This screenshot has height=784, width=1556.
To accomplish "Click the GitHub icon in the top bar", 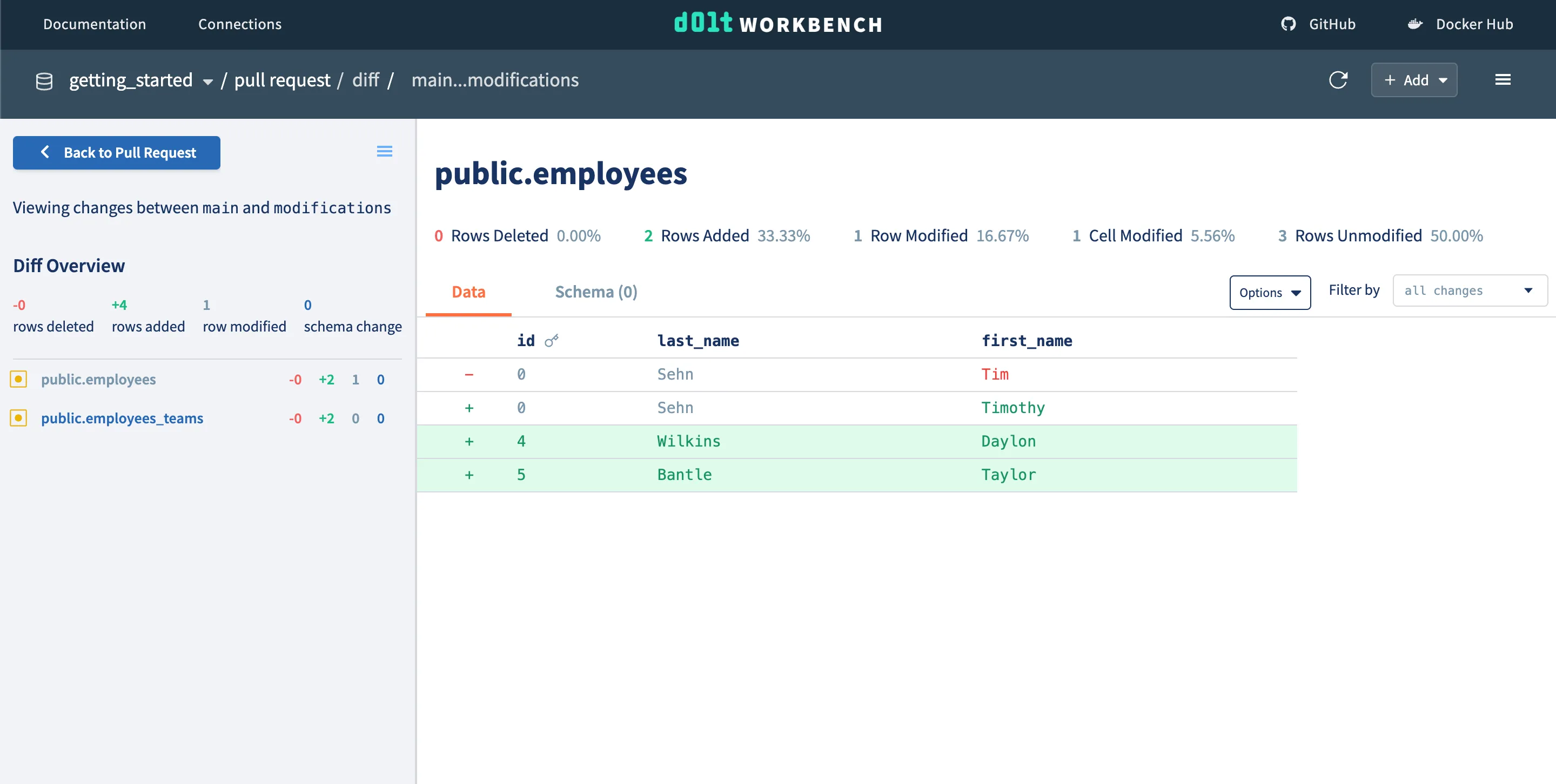I will click(1289, 24).
